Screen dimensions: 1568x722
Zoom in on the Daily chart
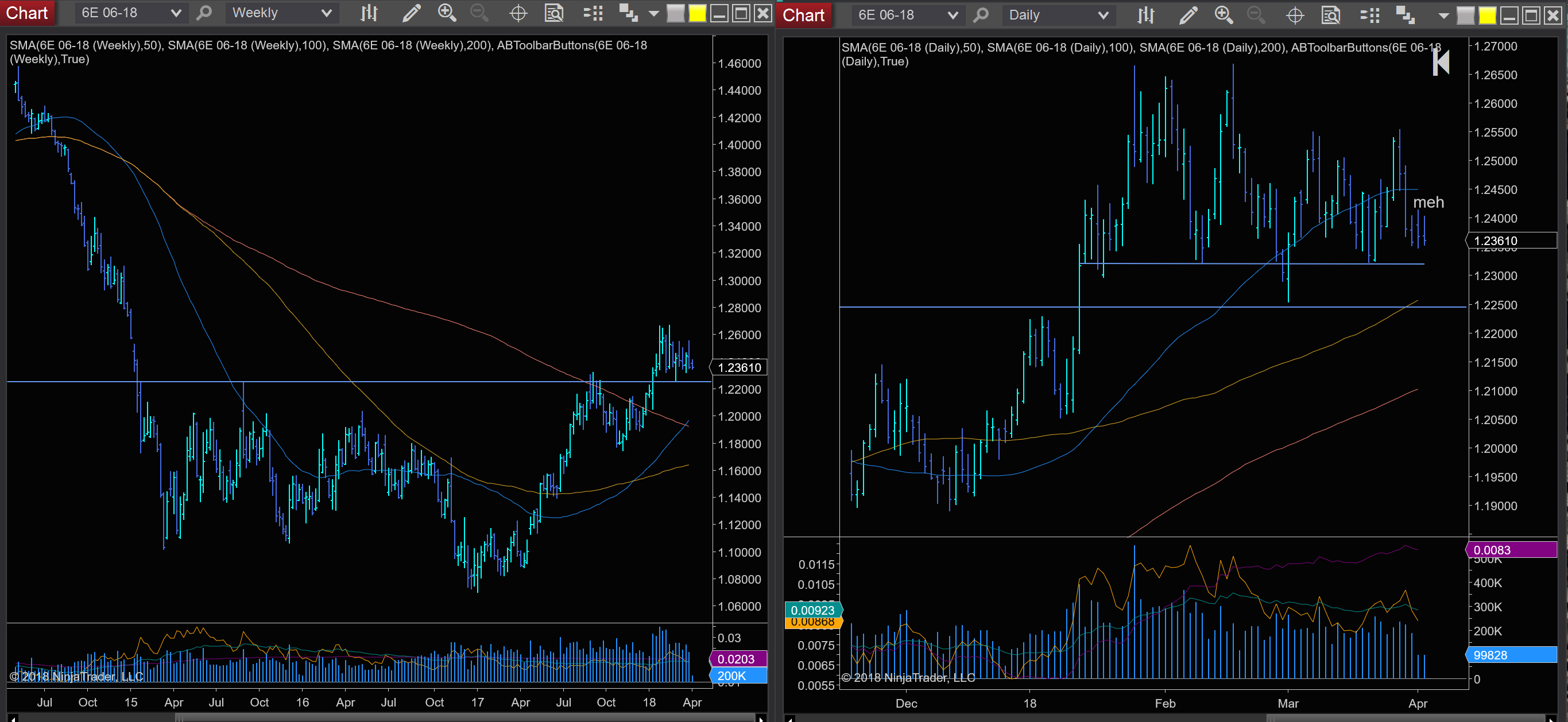click(1224, 15)
